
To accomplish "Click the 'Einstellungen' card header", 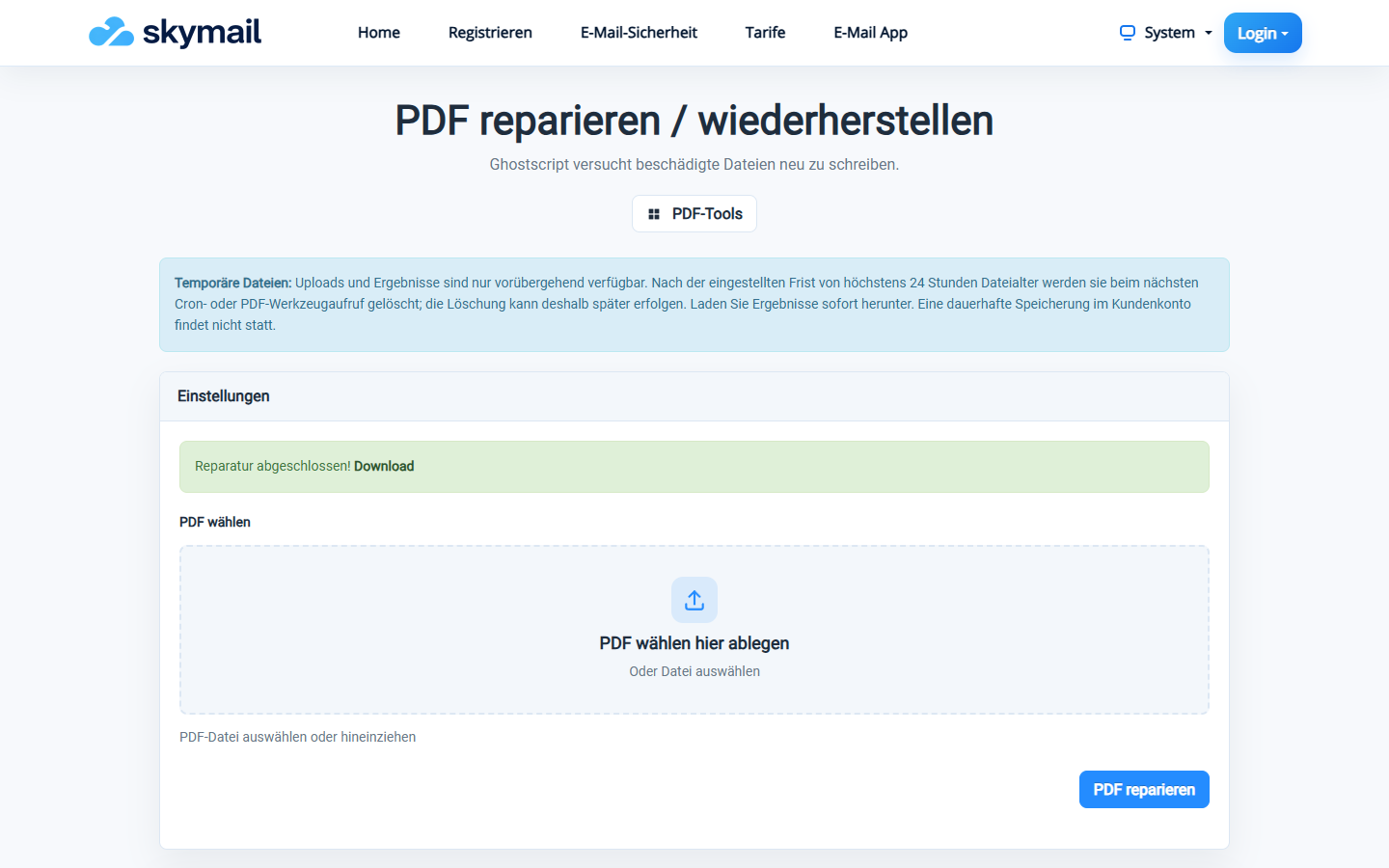I will tap(694, 396).
